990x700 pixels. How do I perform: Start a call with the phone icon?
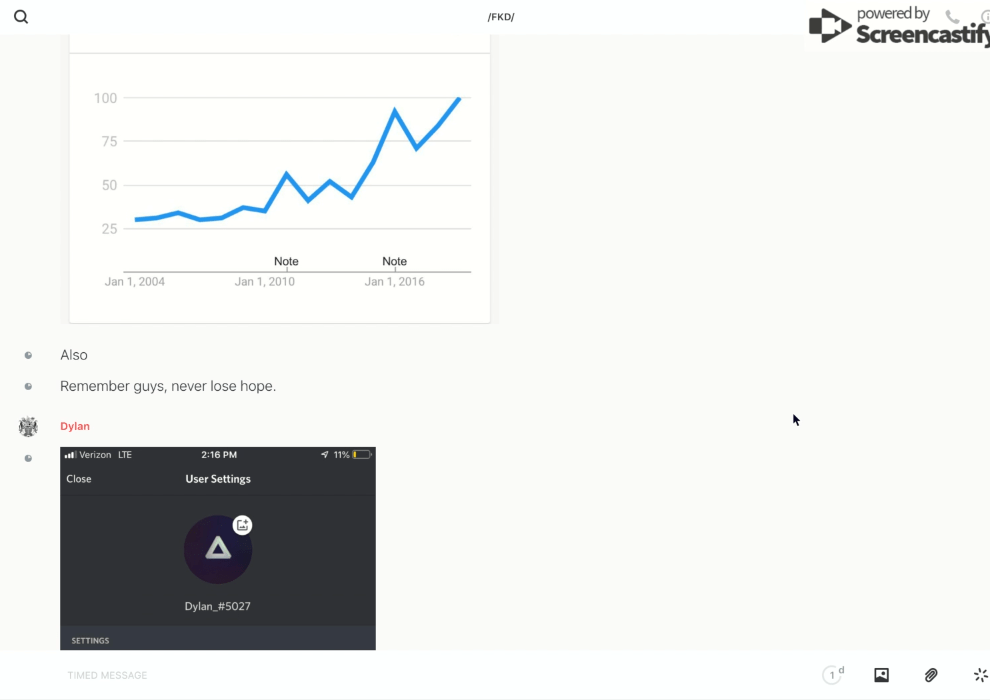[x=952, y=17]
